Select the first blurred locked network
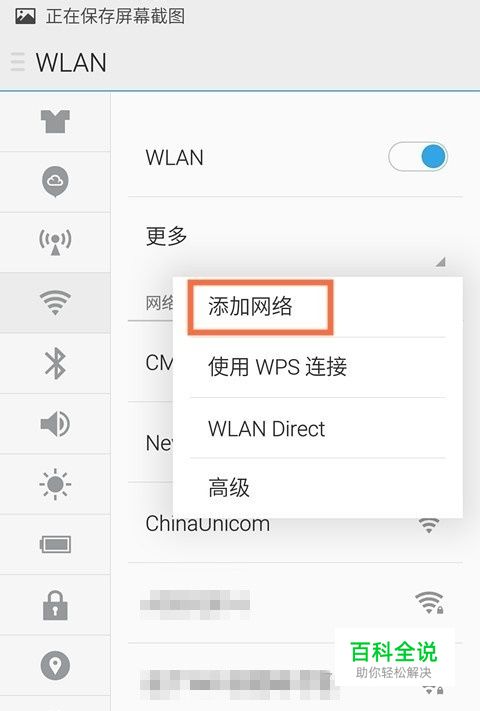 [x=295, y=603]
